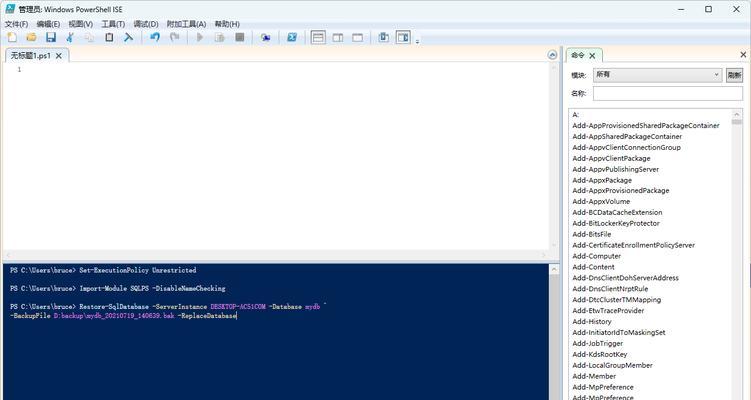The height and width of the screenshot is (400, 751).
Task: Open a new remote PowerShell tab
Action: pyautogui.click(x=265, y=37)
